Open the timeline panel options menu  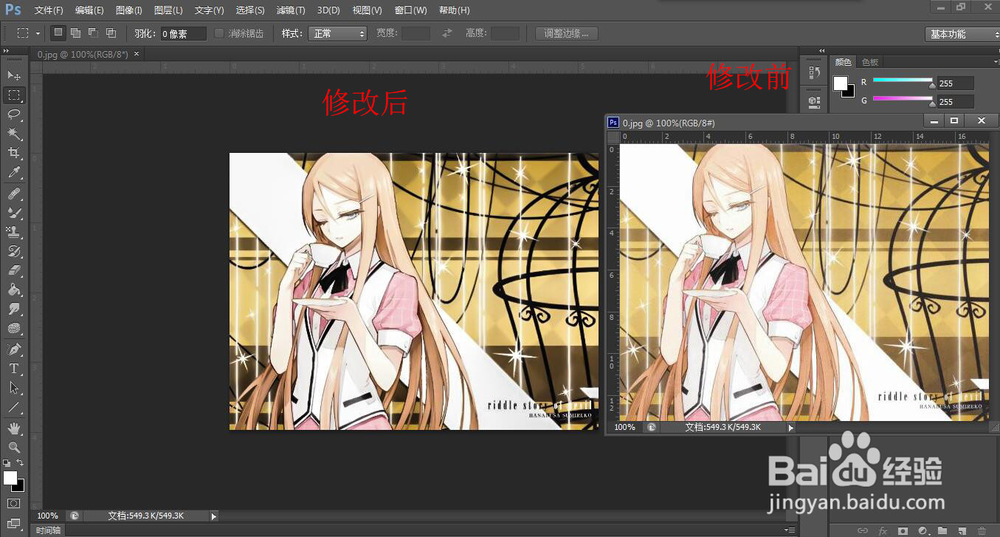(x=790, y=530)
